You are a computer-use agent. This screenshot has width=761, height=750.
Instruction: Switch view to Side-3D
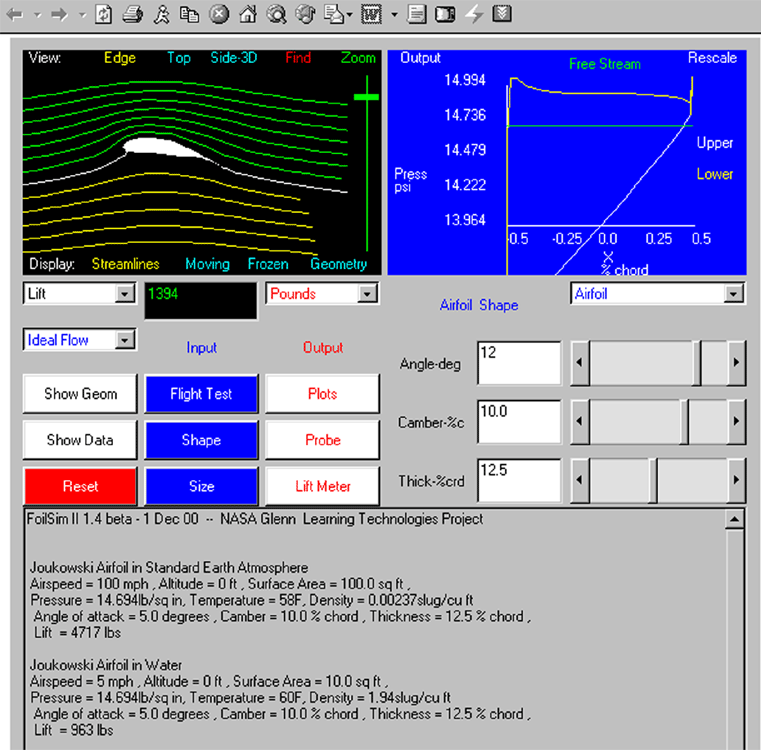pos(233,58)
